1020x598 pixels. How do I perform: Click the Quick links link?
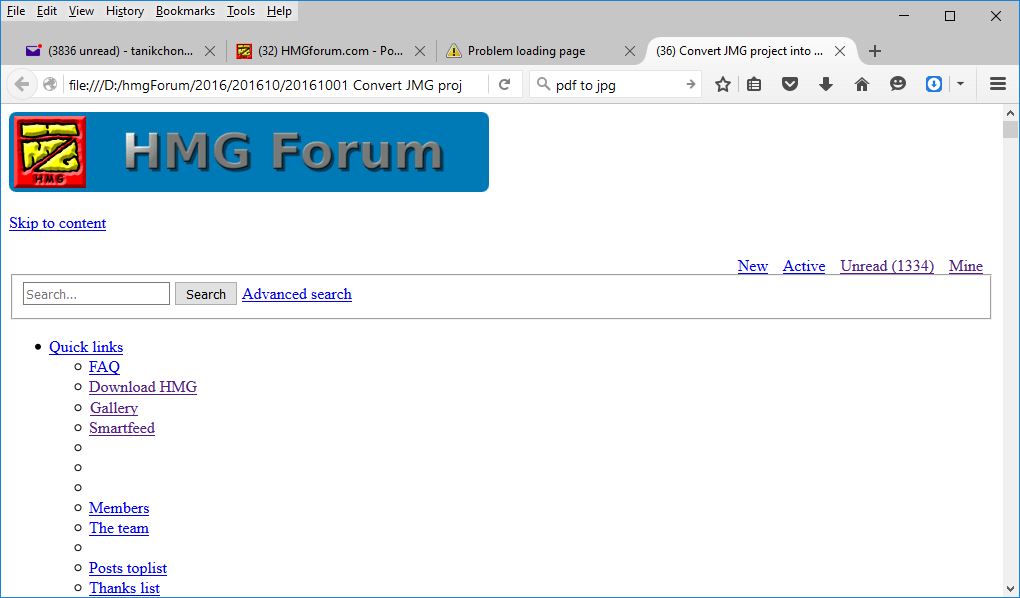(x=86, y=347)
